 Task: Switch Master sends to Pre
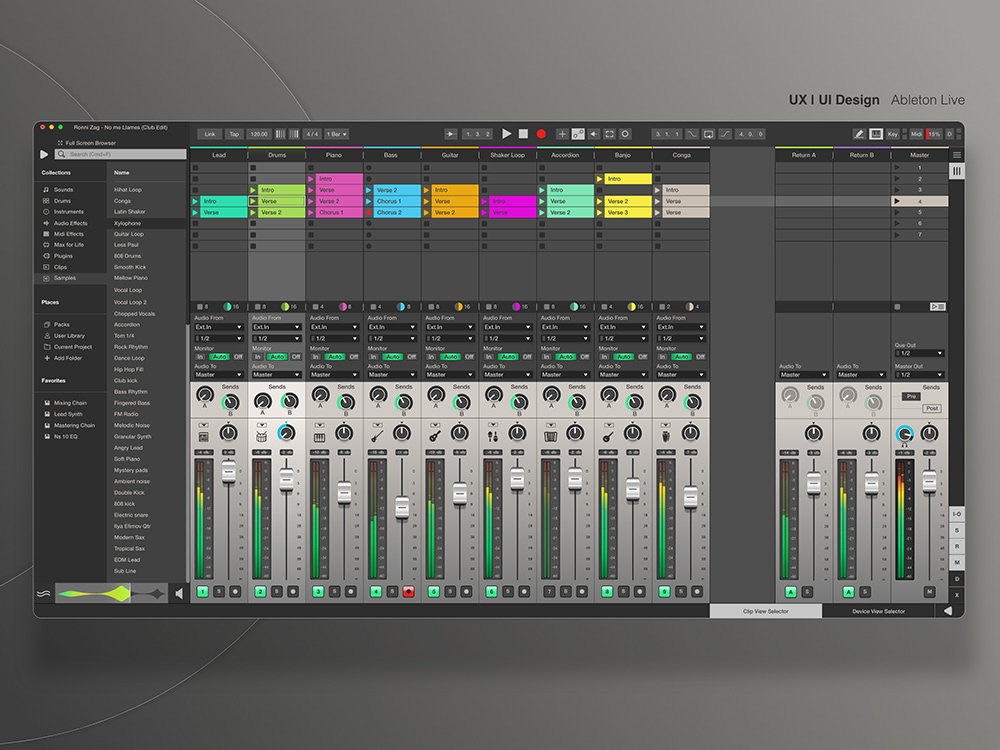[912, 397]
